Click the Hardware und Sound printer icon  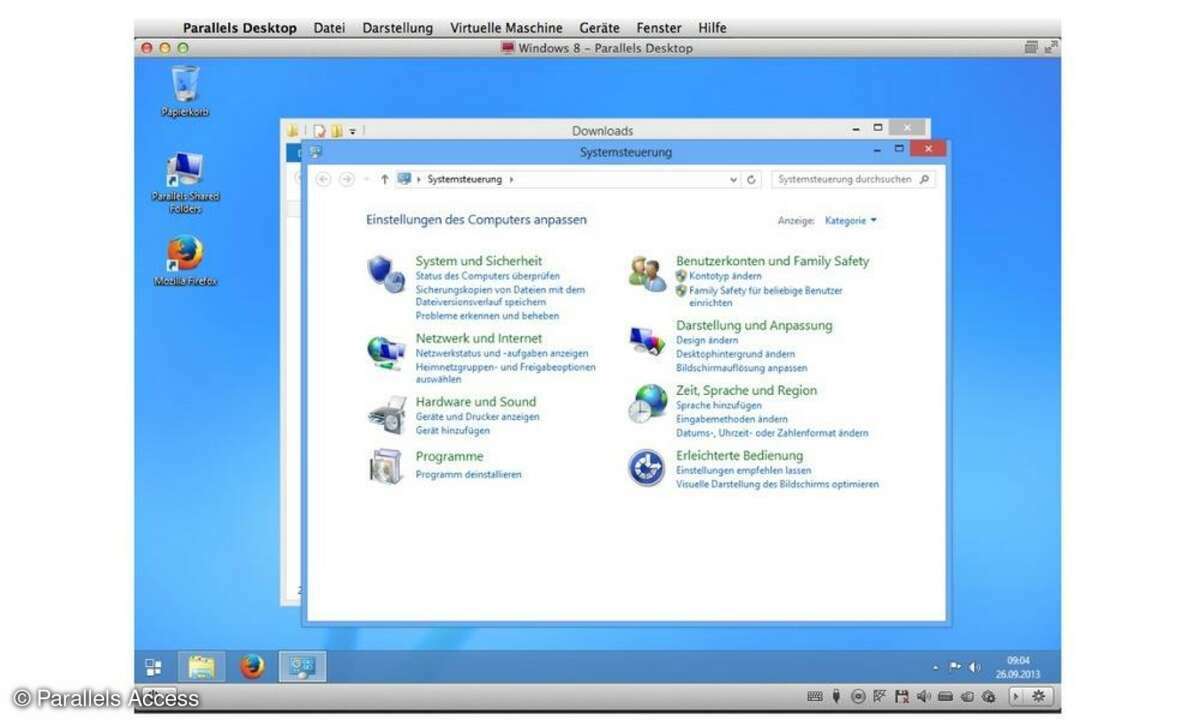386,414
